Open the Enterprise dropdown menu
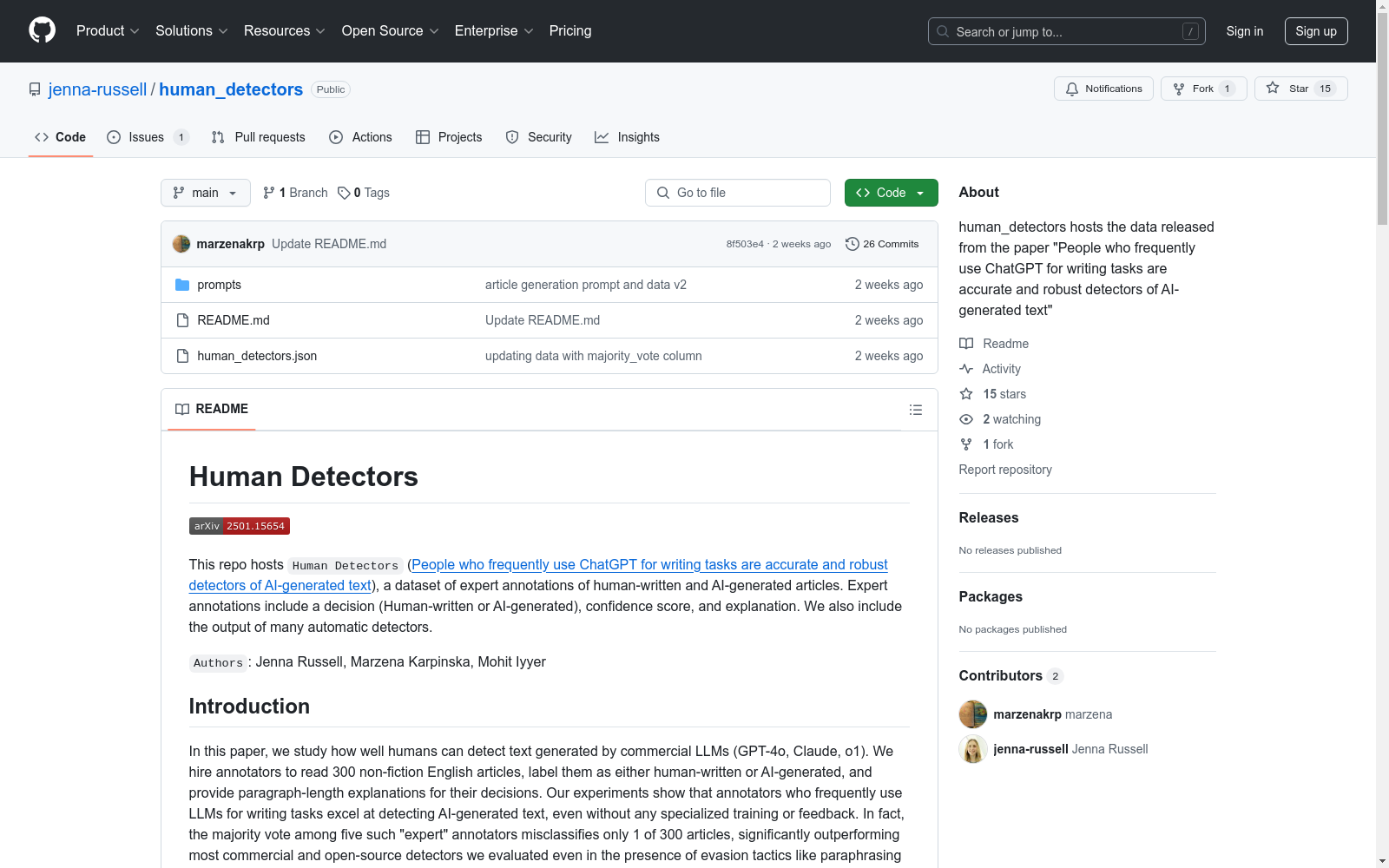 pyautogui.click(x=494, y=30)
